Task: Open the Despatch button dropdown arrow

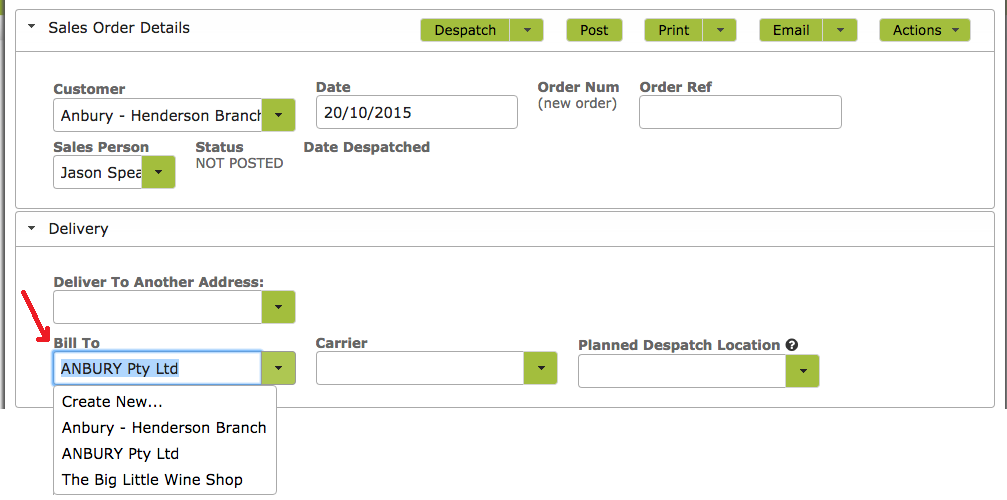Action: 527,30
